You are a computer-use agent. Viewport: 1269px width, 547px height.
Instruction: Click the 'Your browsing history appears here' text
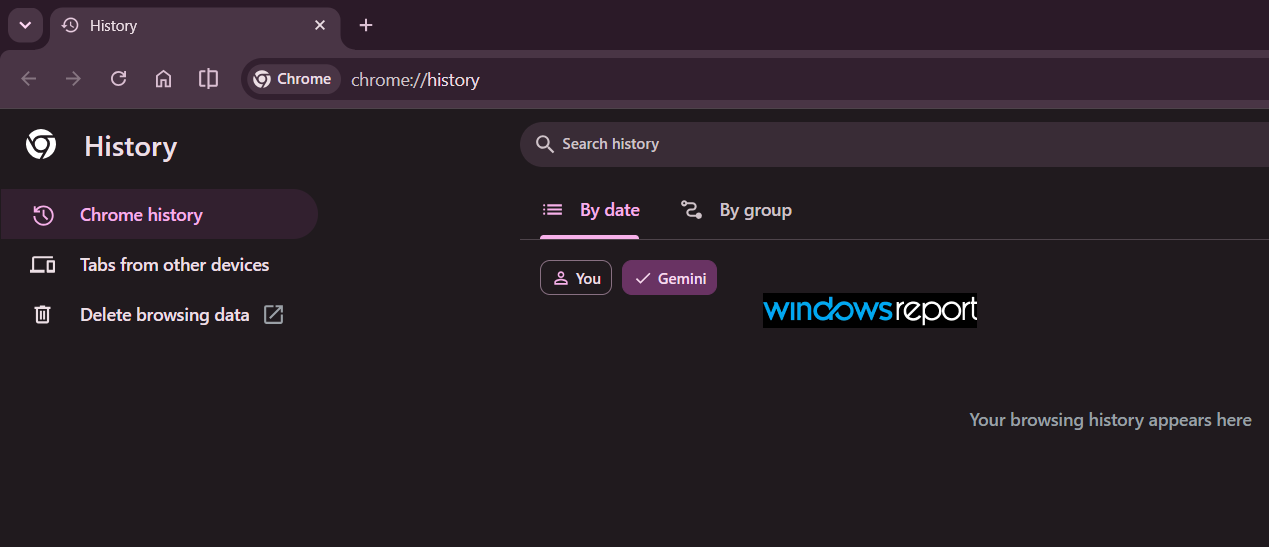point(1110,420)
